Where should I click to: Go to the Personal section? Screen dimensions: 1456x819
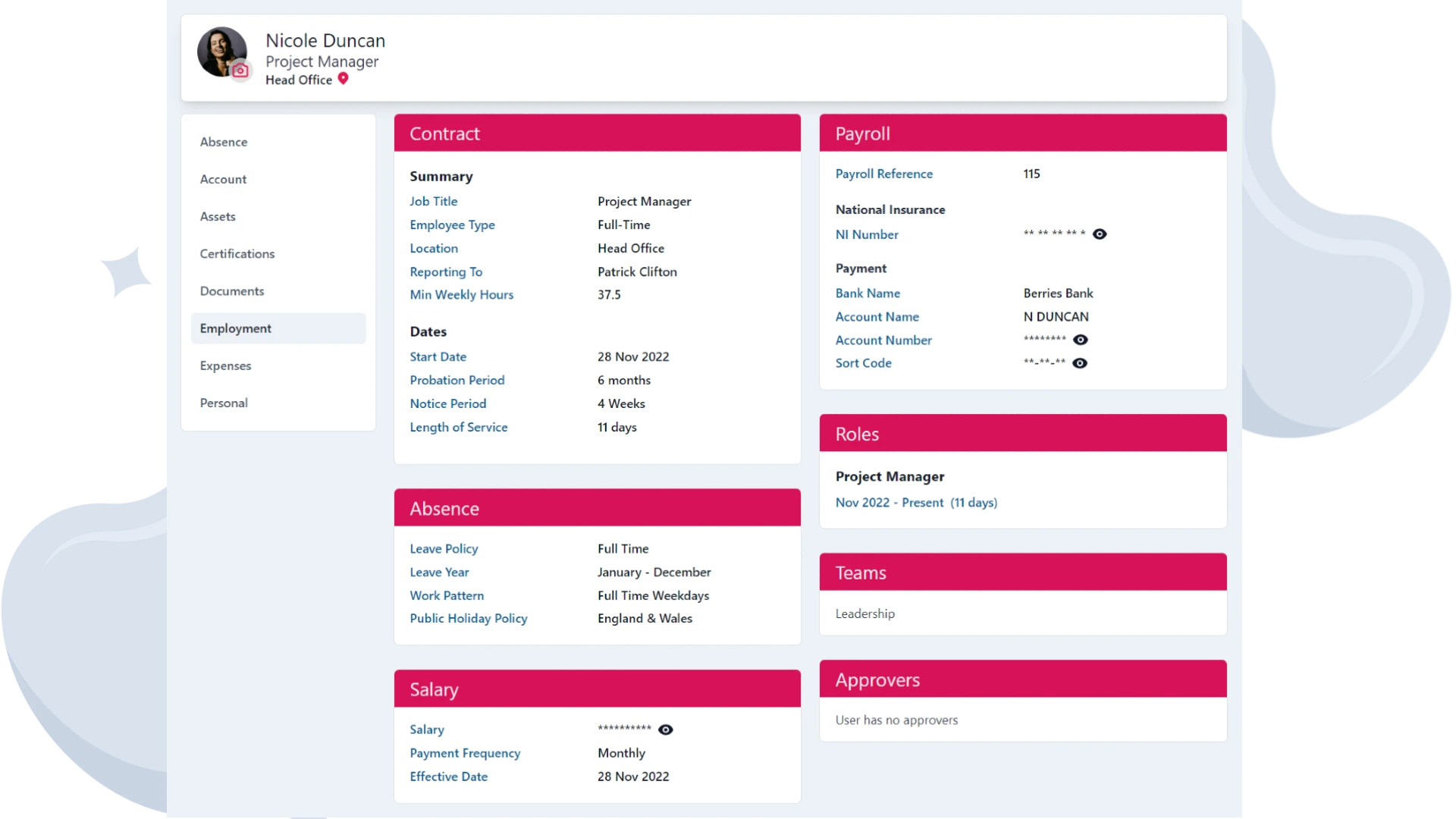pos(223,403)
